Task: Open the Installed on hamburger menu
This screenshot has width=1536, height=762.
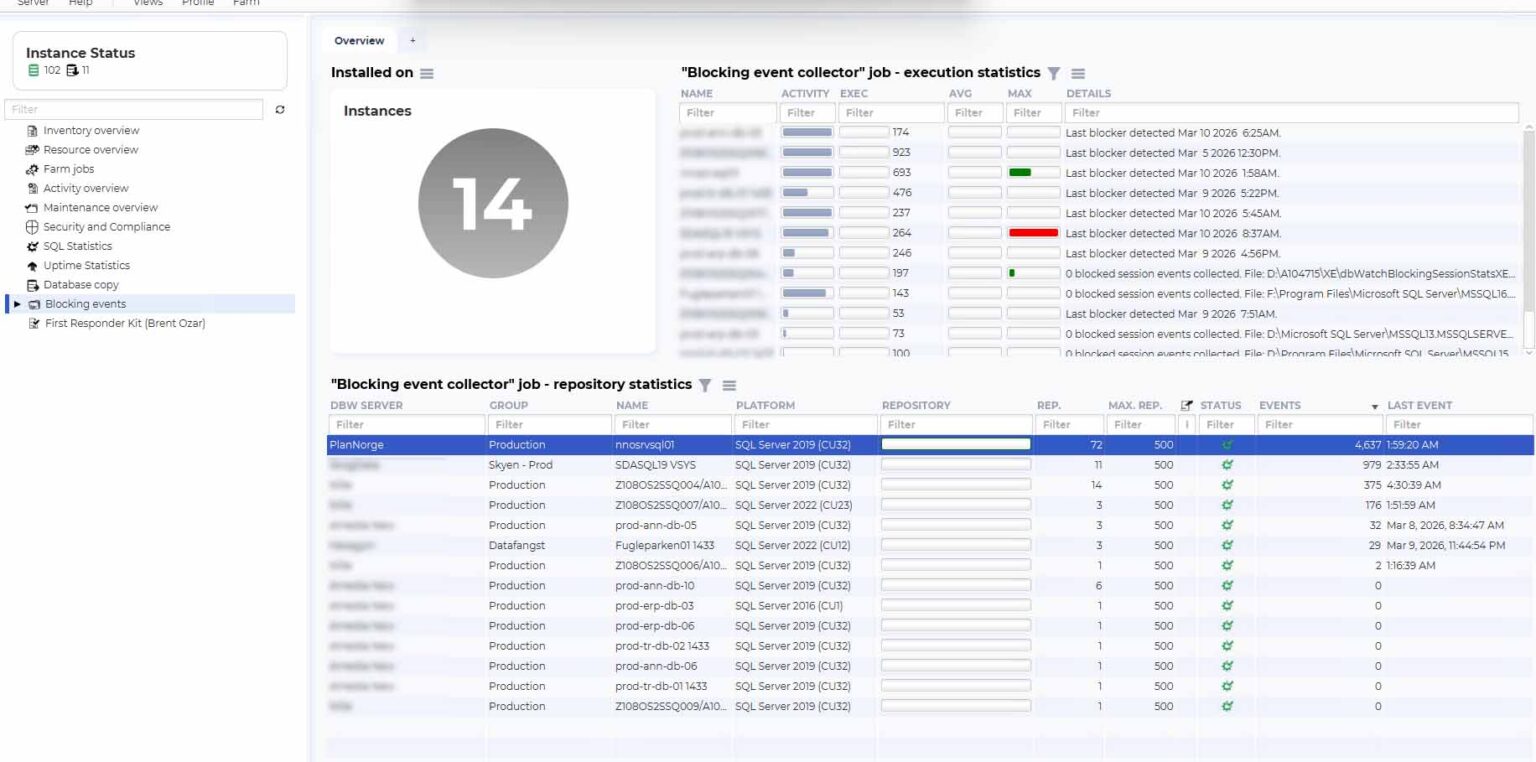Action: [427, 73]
